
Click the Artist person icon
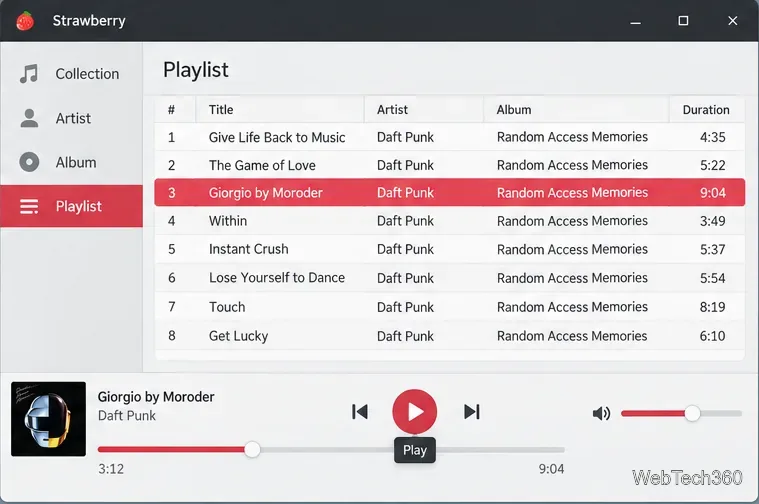(x=29, y=118)
